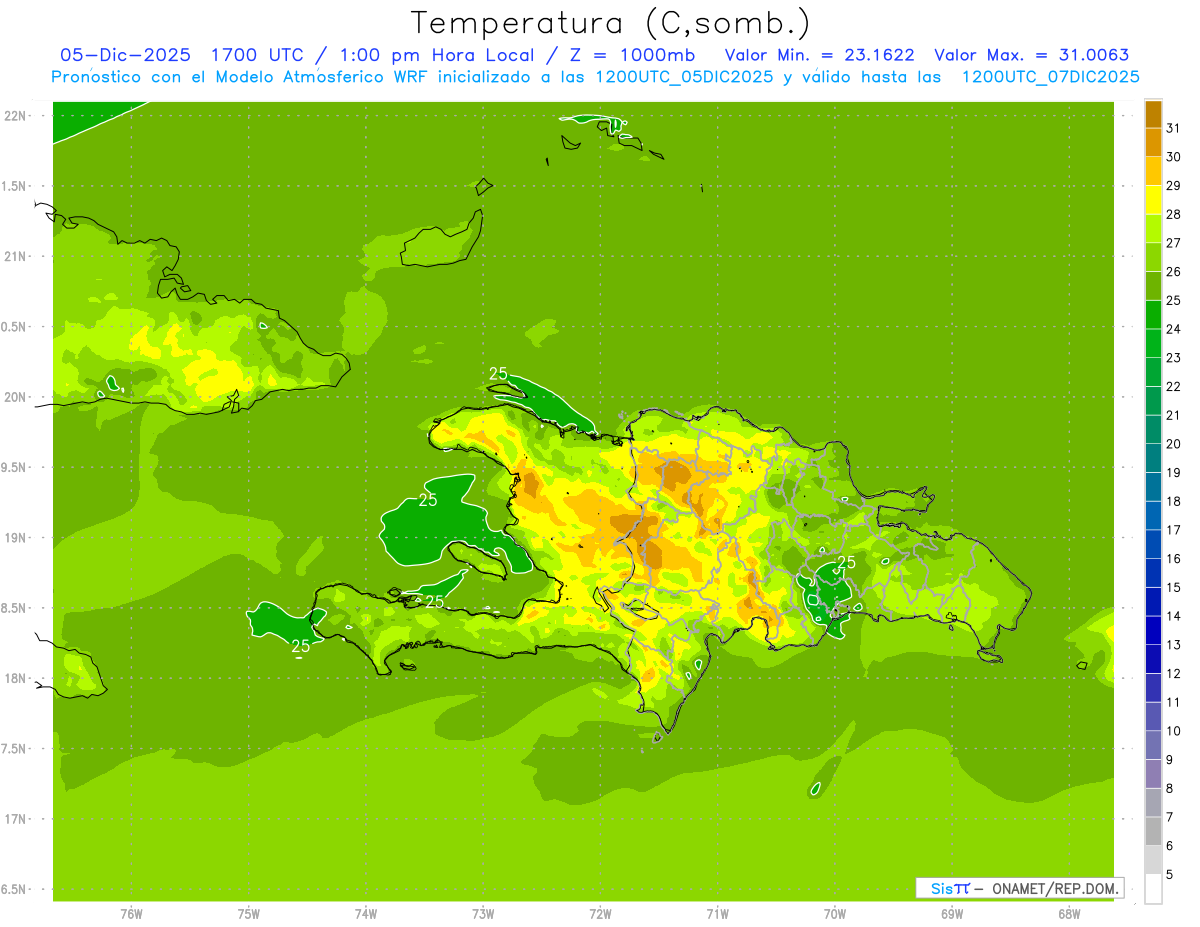Click the '72W' longitude label
Viewport: 1200px width, 927px height.
coord(600,913)
